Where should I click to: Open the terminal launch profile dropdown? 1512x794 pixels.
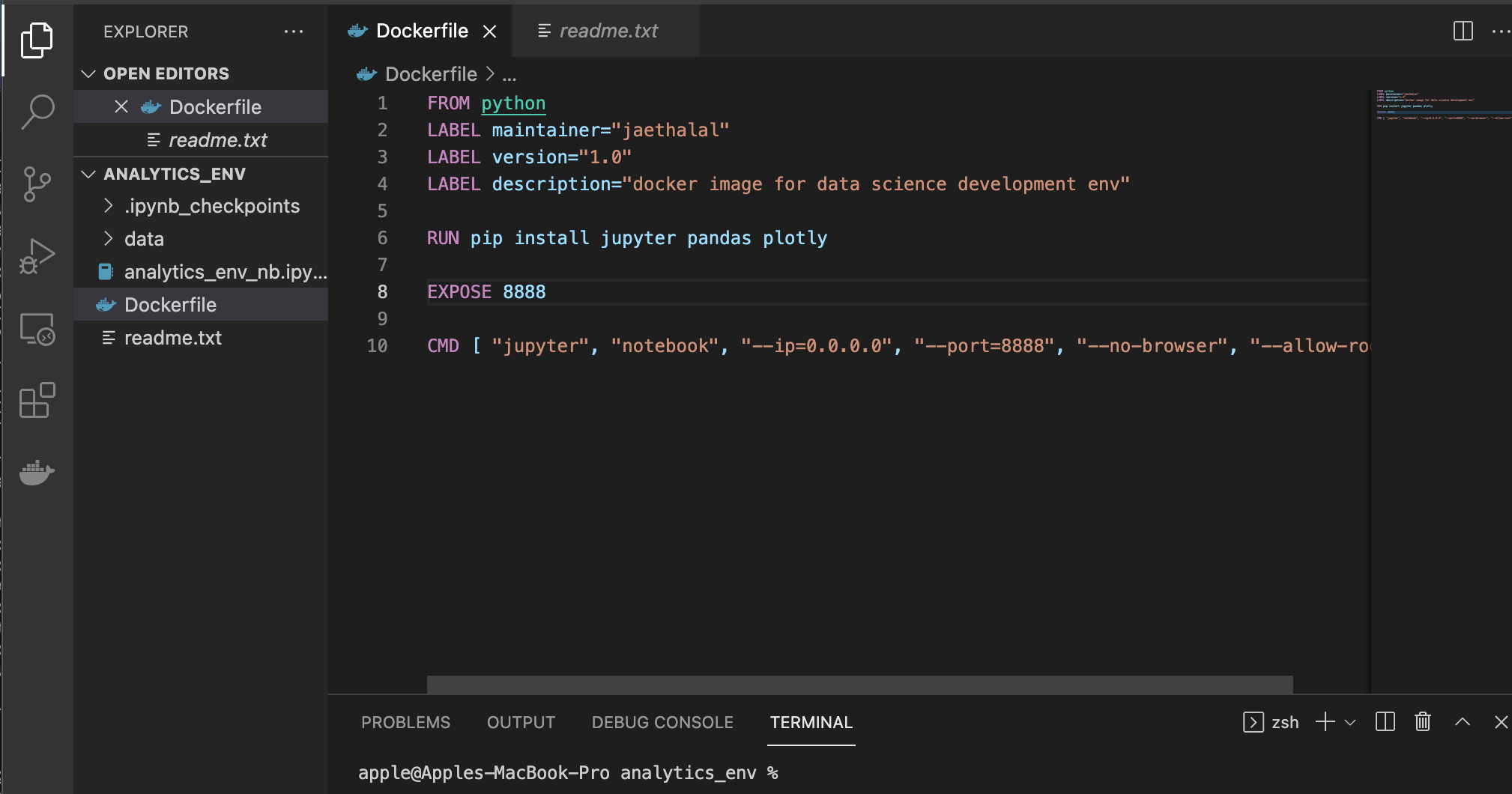click(x=1350, y=723)
